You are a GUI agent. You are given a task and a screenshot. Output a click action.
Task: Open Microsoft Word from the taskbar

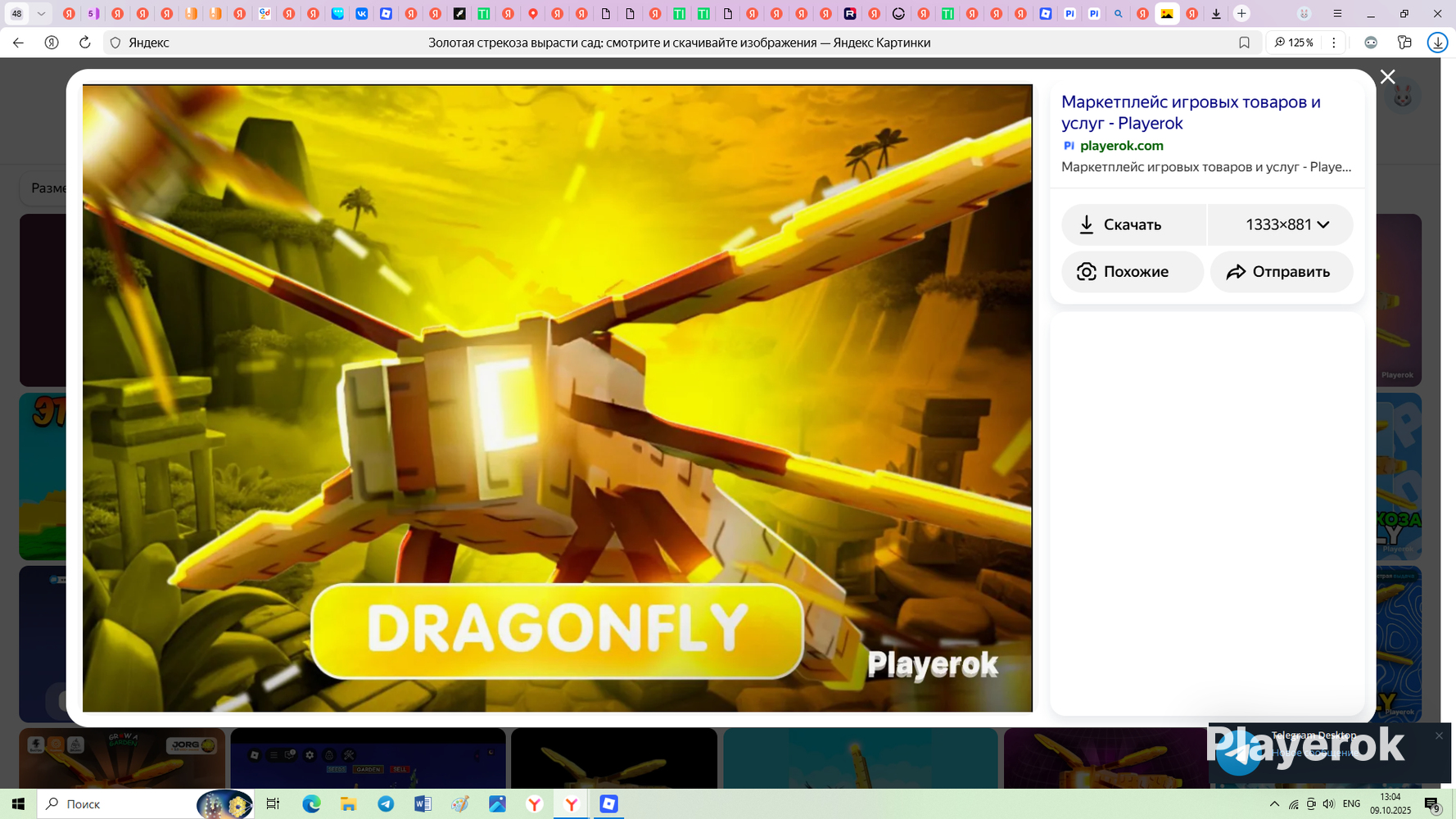(423, 804)
